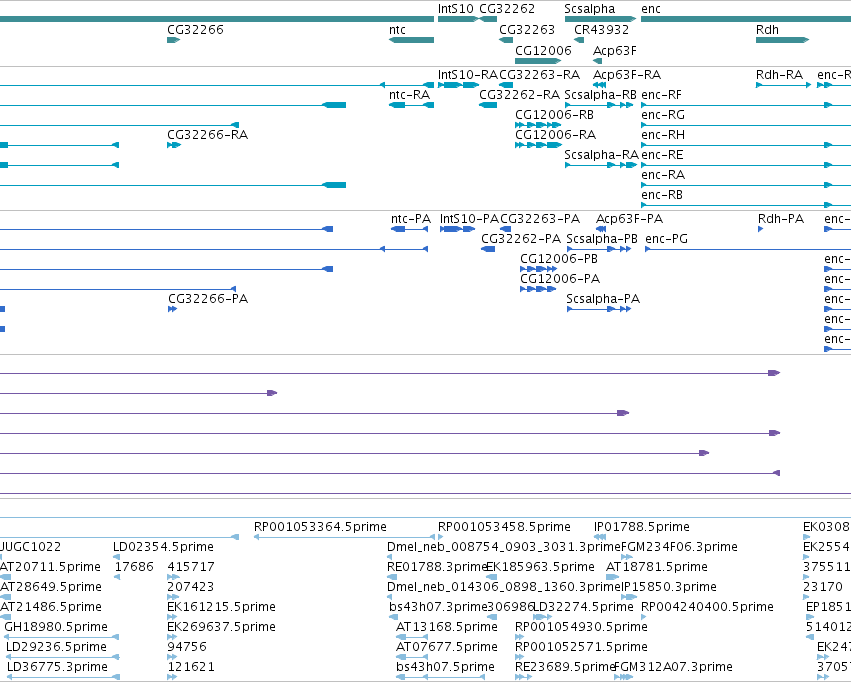
Task: Select the Scsalpha-RB transcript label
Action: (600, 95)
